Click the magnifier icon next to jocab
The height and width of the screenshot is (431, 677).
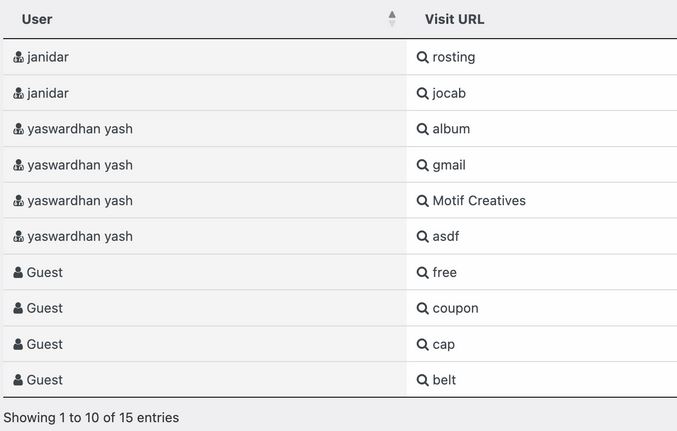pyautogui.click(x=422, y=93)
